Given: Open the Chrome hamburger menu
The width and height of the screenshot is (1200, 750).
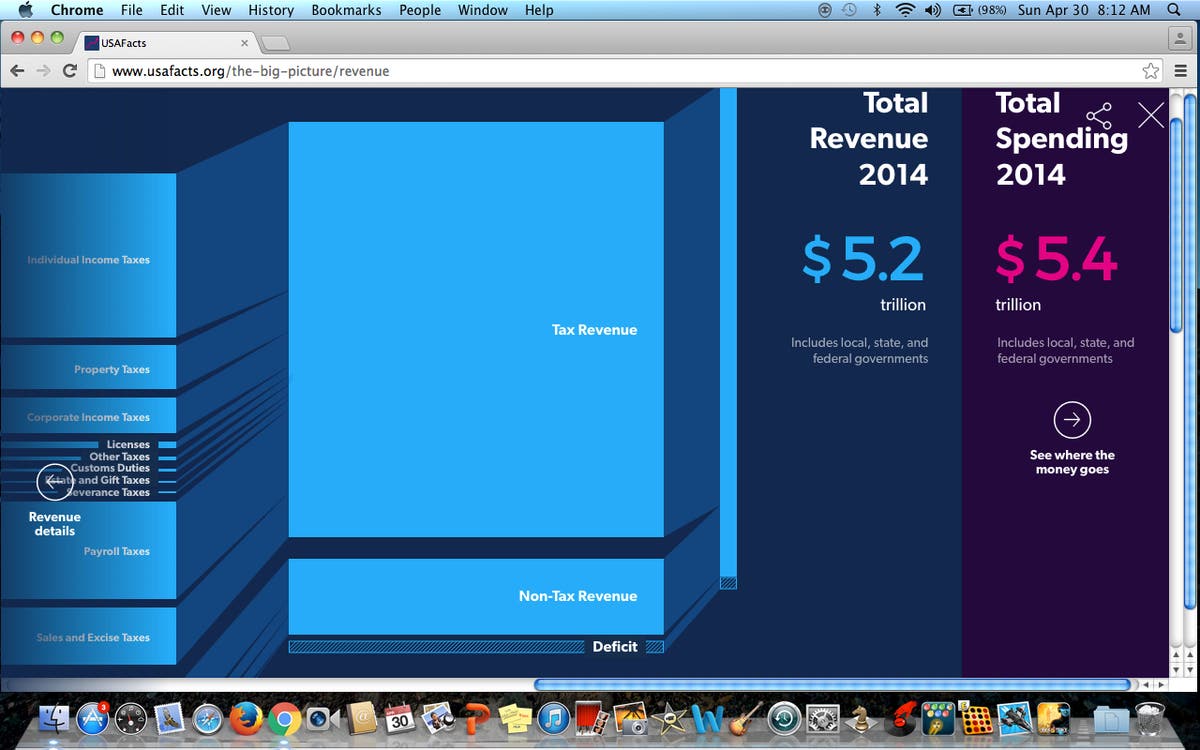Looking at the screenshot, I should tap(1180, 71).
